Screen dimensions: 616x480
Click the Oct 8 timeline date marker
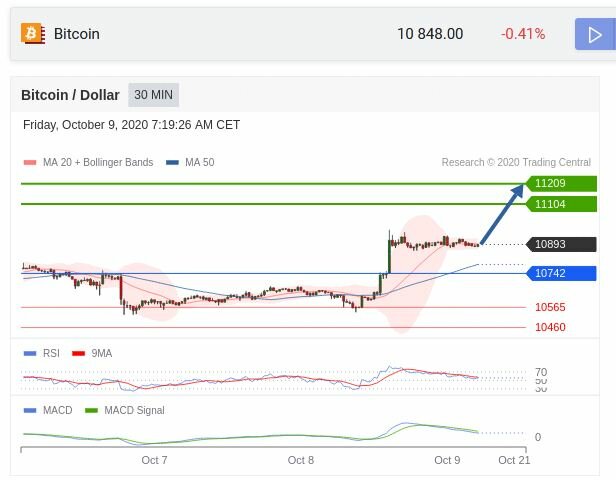pyautogui.click(x=301, y=460)
